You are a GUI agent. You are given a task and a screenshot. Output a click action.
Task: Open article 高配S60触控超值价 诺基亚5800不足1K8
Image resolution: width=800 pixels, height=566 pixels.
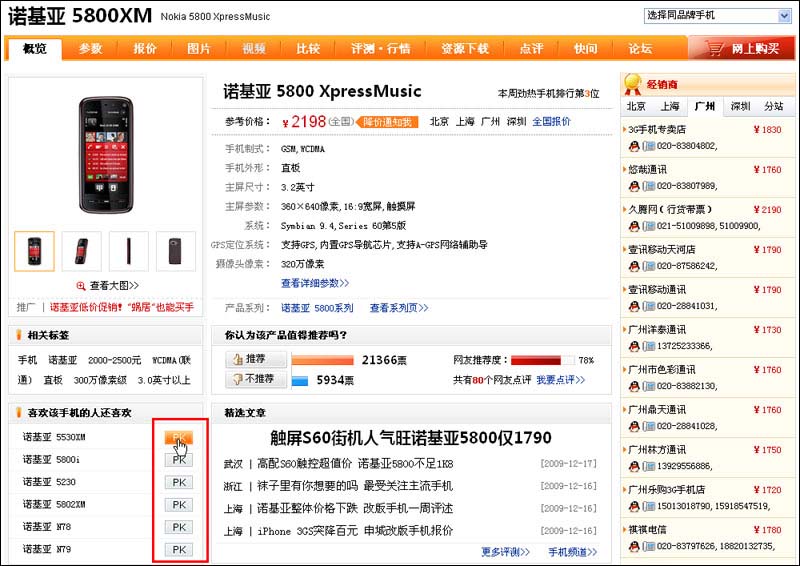tap(355, 463)
